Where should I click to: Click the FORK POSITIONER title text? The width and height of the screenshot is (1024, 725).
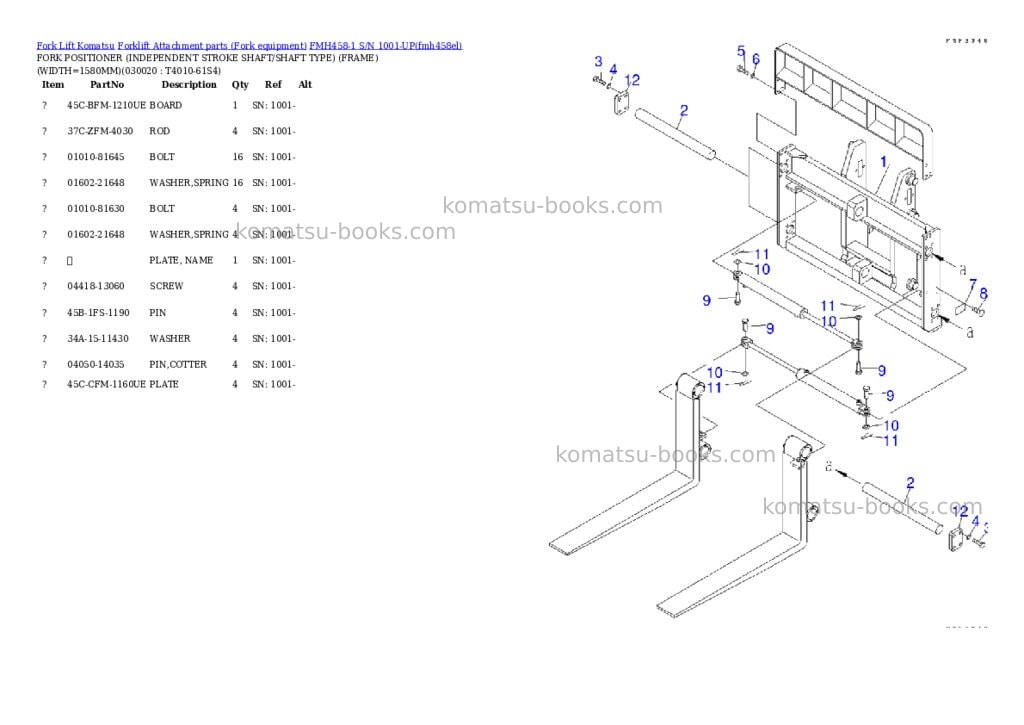[208, 58]
